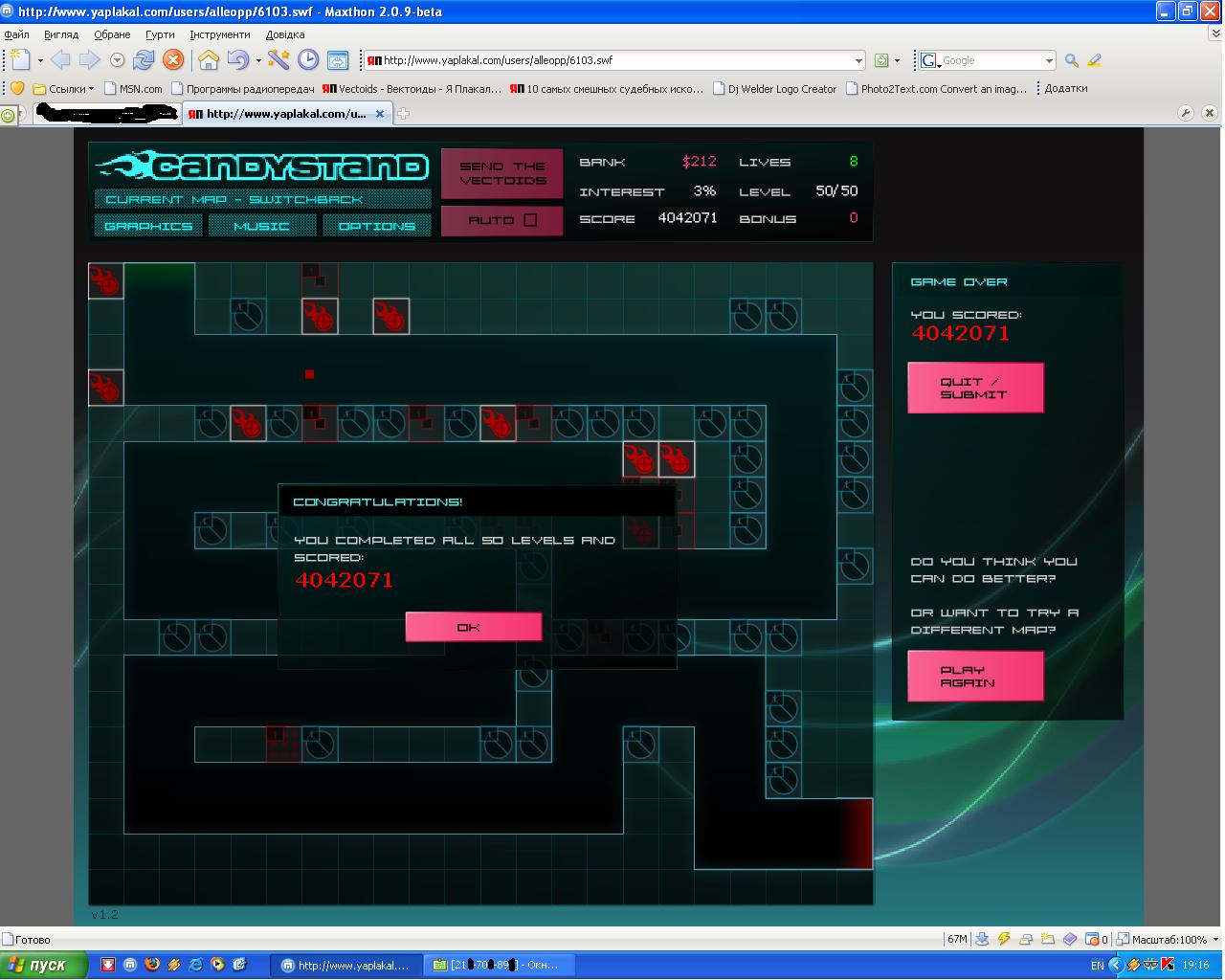Click the Play Again button
1225x980 pixels.
tap(975, 677)
